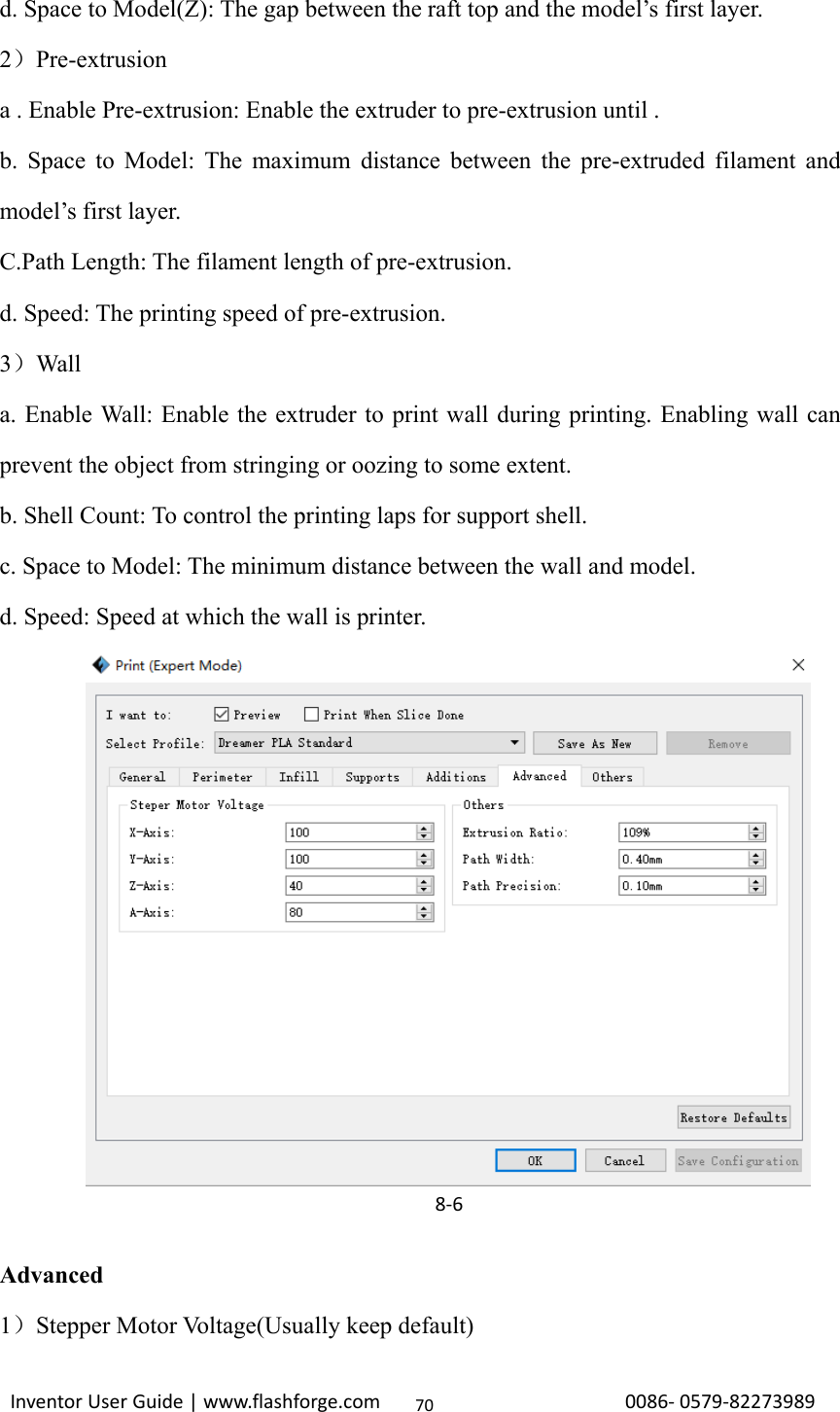
Task: Click the FlashPrint logo icon in title bar
Action: [101, 665]
